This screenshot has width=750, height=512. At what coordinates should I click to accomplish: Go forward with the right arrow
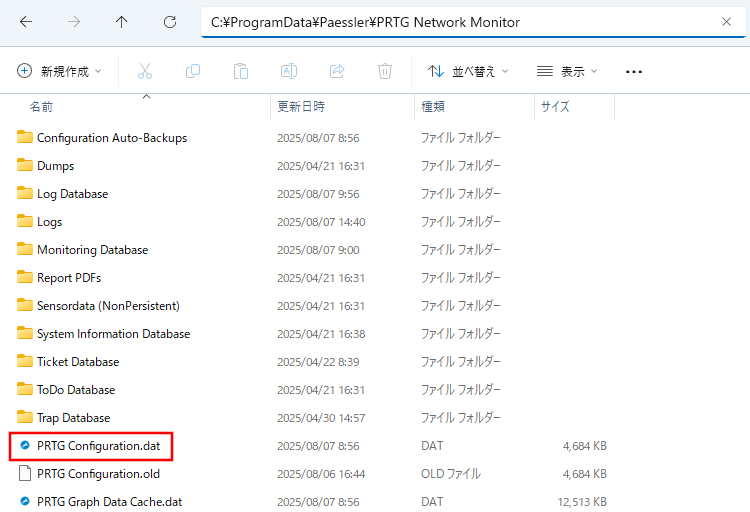click(74, 22)
